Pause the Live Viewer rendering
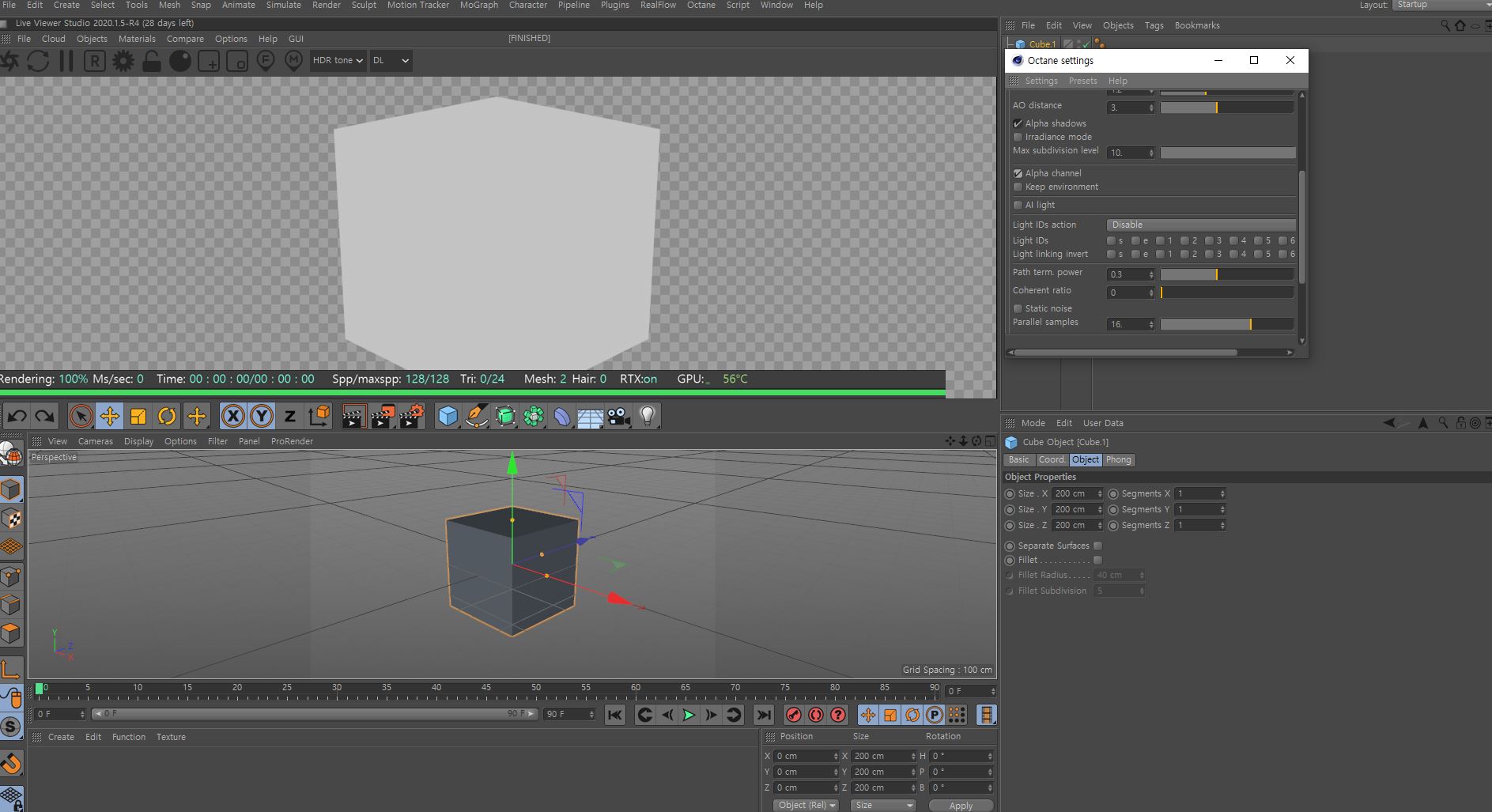This screenshot has width=1492, height=812. pos(66,61)
